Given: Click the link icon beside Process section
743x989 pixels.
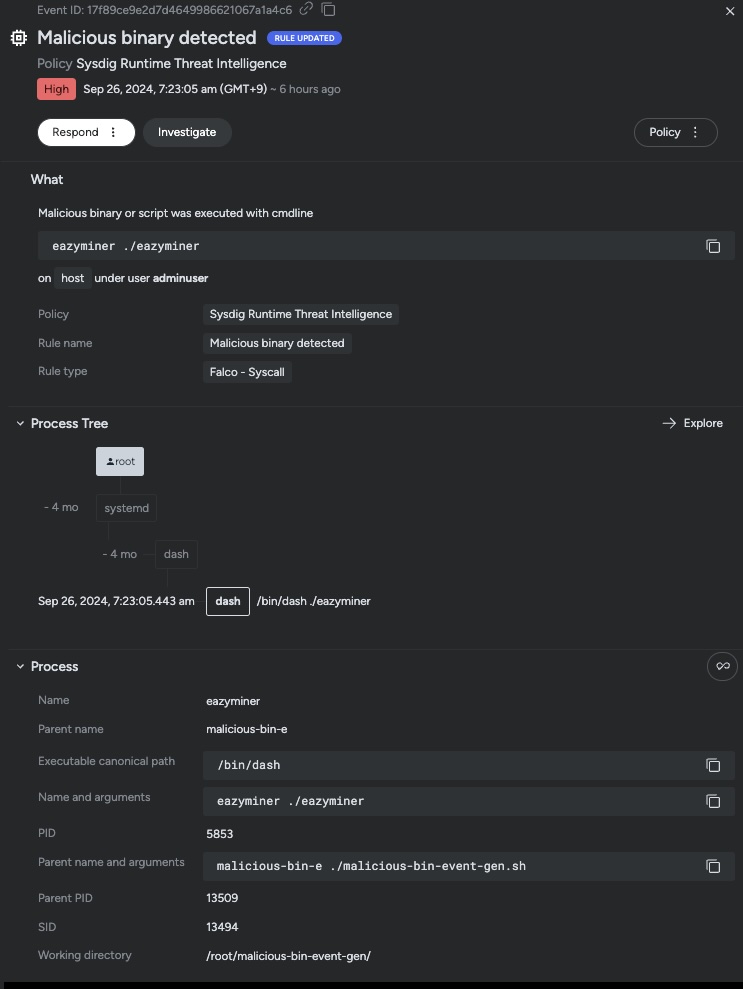Looking at the screenshot, I should (722, 666).
